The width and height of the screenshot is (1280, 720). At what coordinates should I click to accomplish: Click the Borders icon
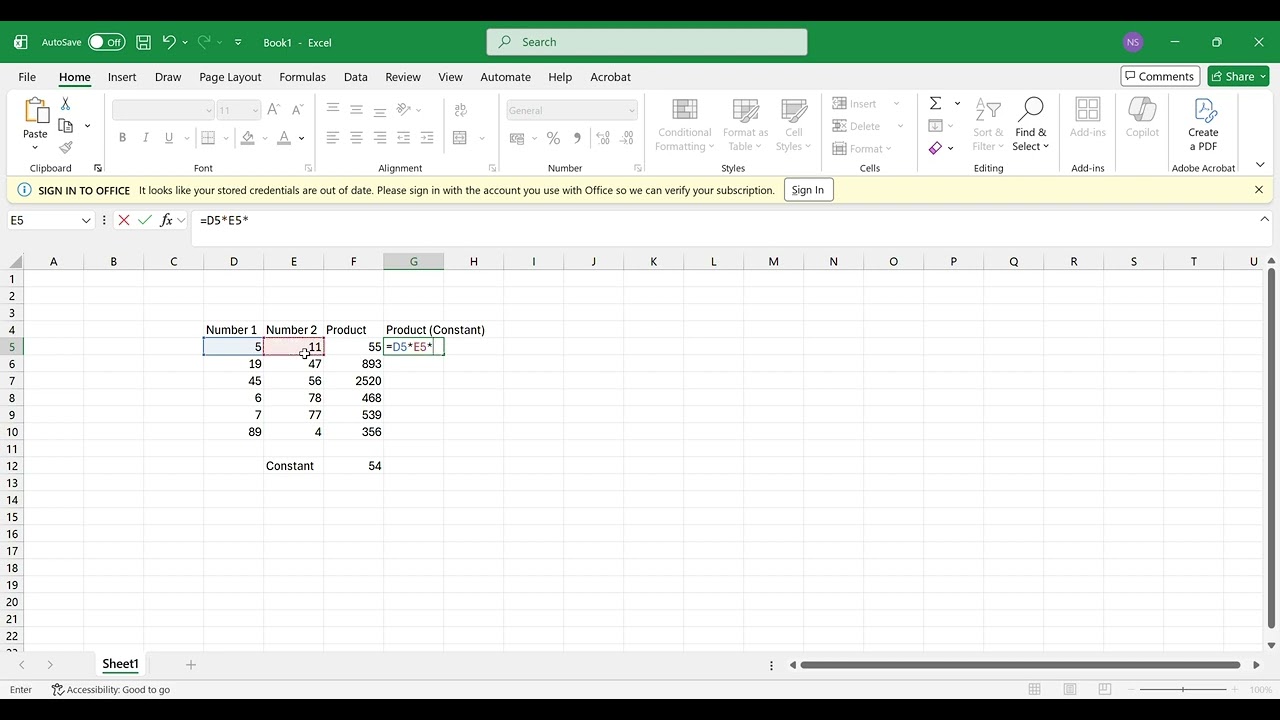tap(208, 138)
